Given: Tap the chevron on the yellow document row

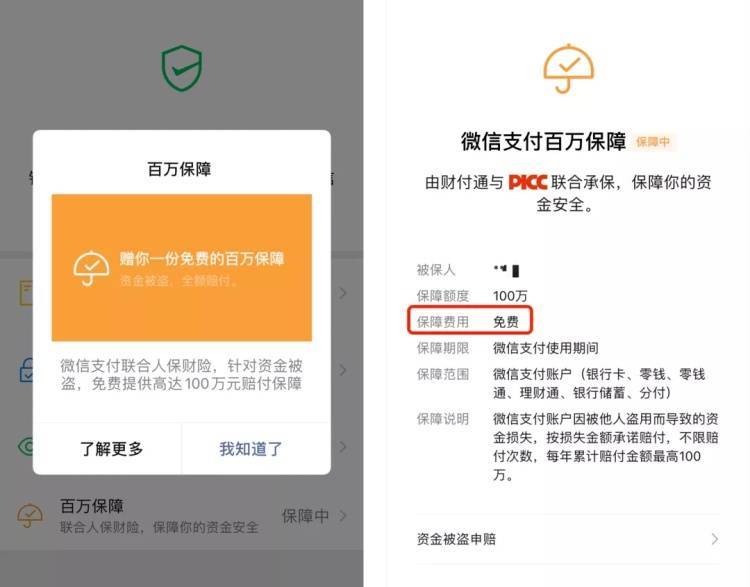Looking at the screenshot, I should [342, 293].
